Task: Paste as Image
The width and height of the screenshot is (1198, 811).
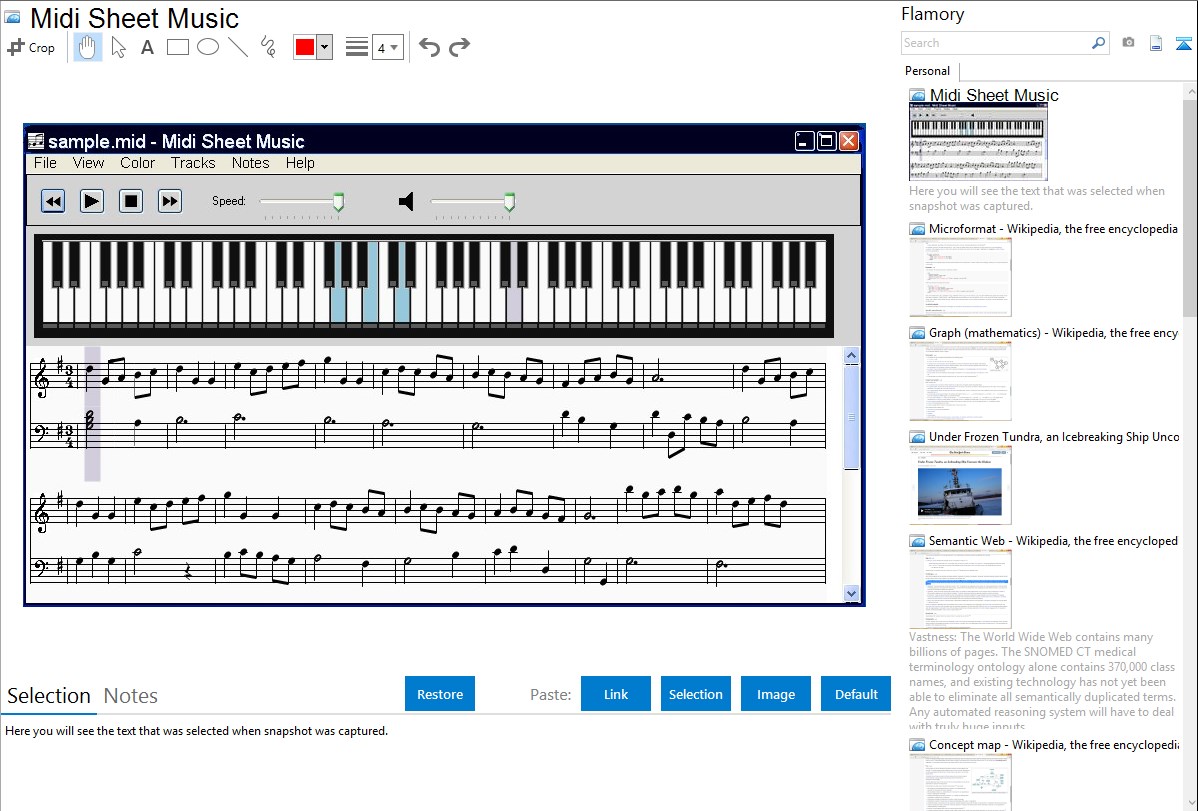Action: [x=776, y=694]
